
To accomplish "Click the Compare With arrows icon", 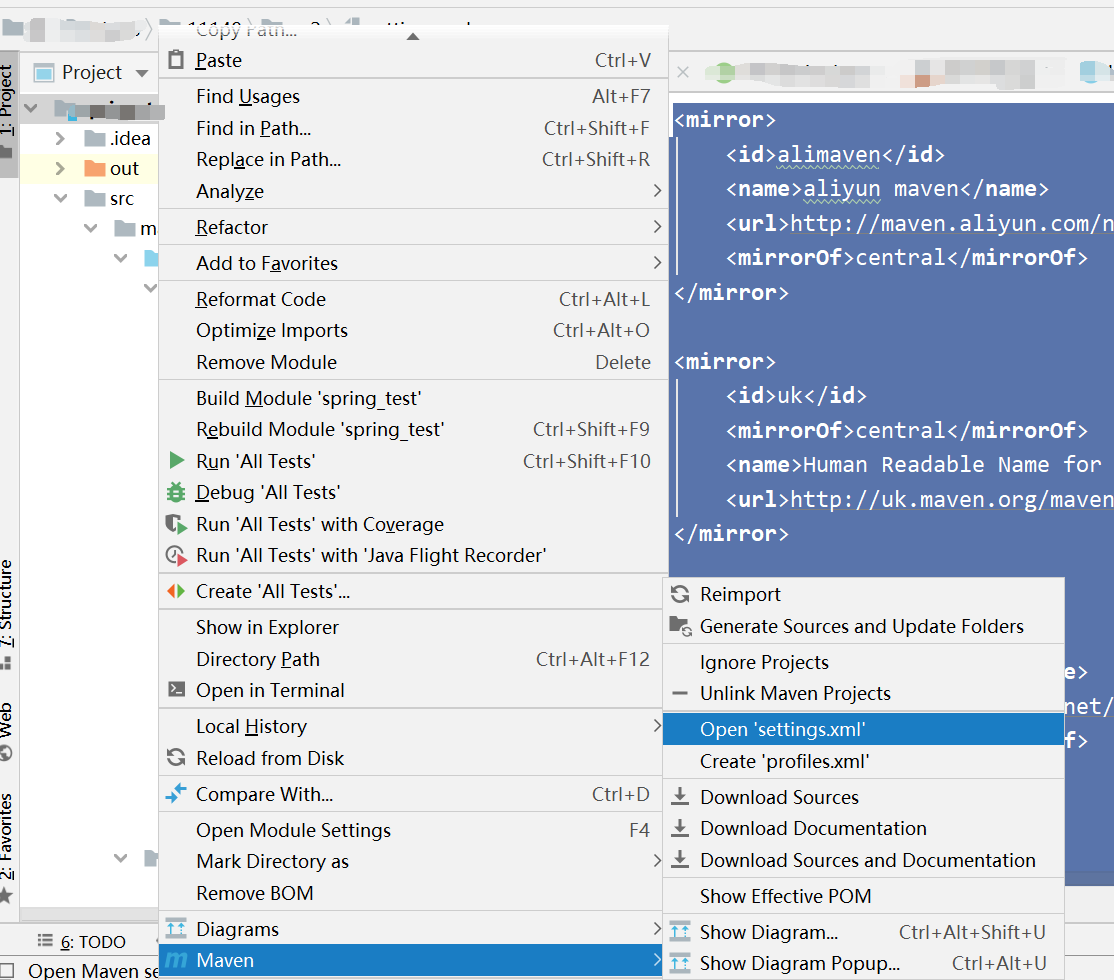I will tap(176, 794).
